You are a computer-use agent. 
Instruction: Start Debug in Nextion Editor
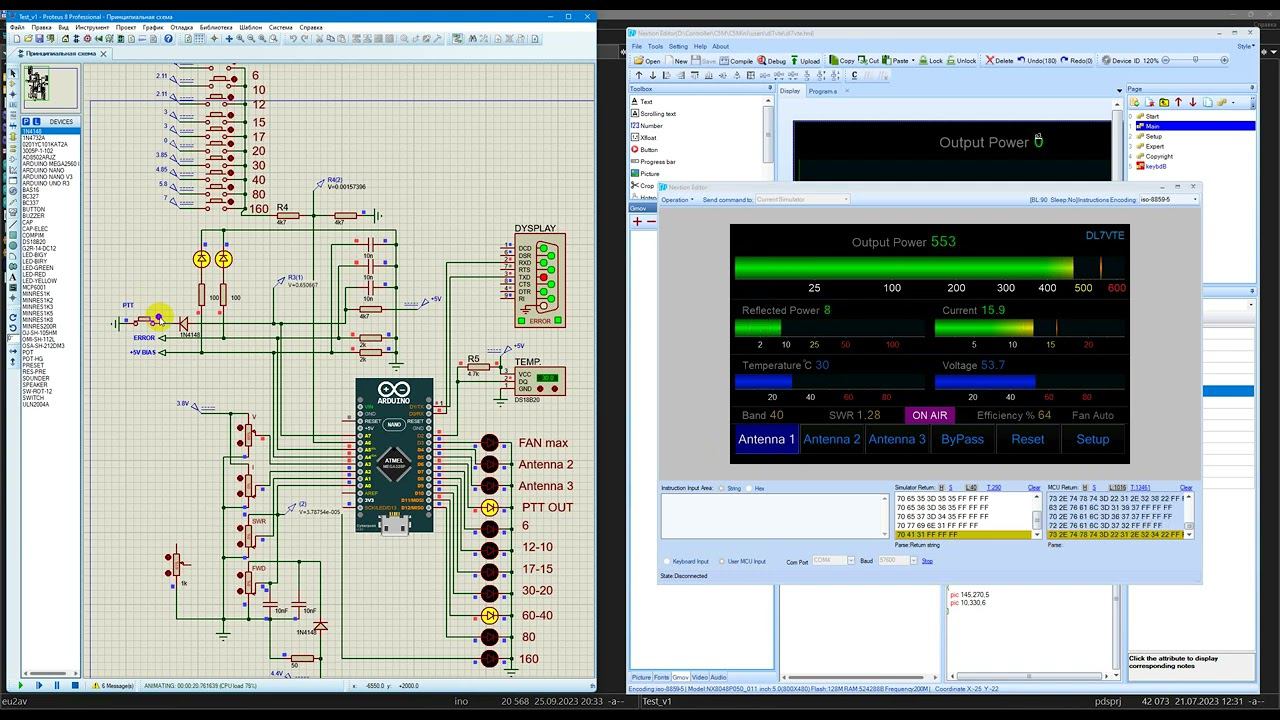click(771, 61)
